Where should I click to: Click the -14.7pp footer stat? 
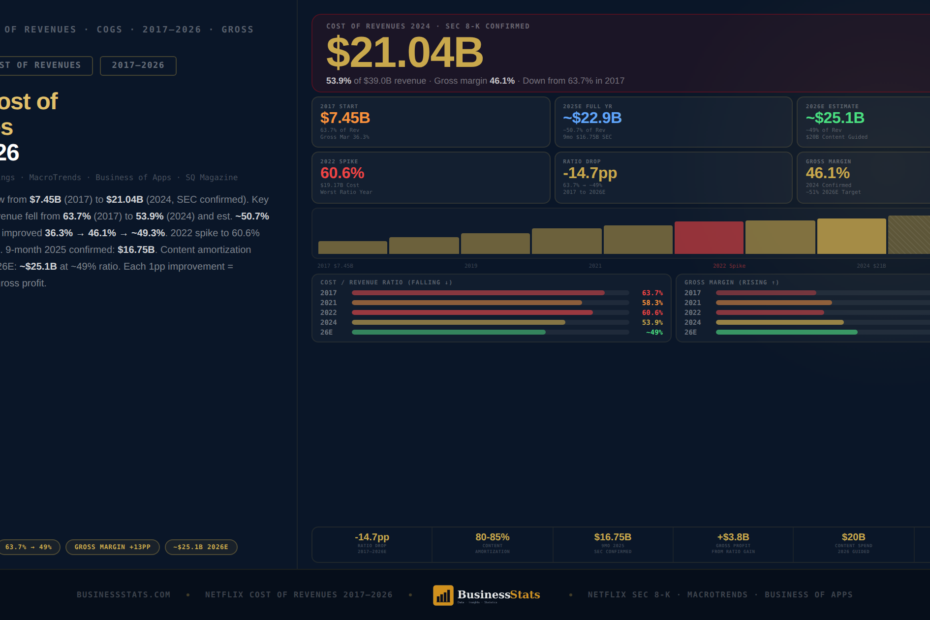372,543
